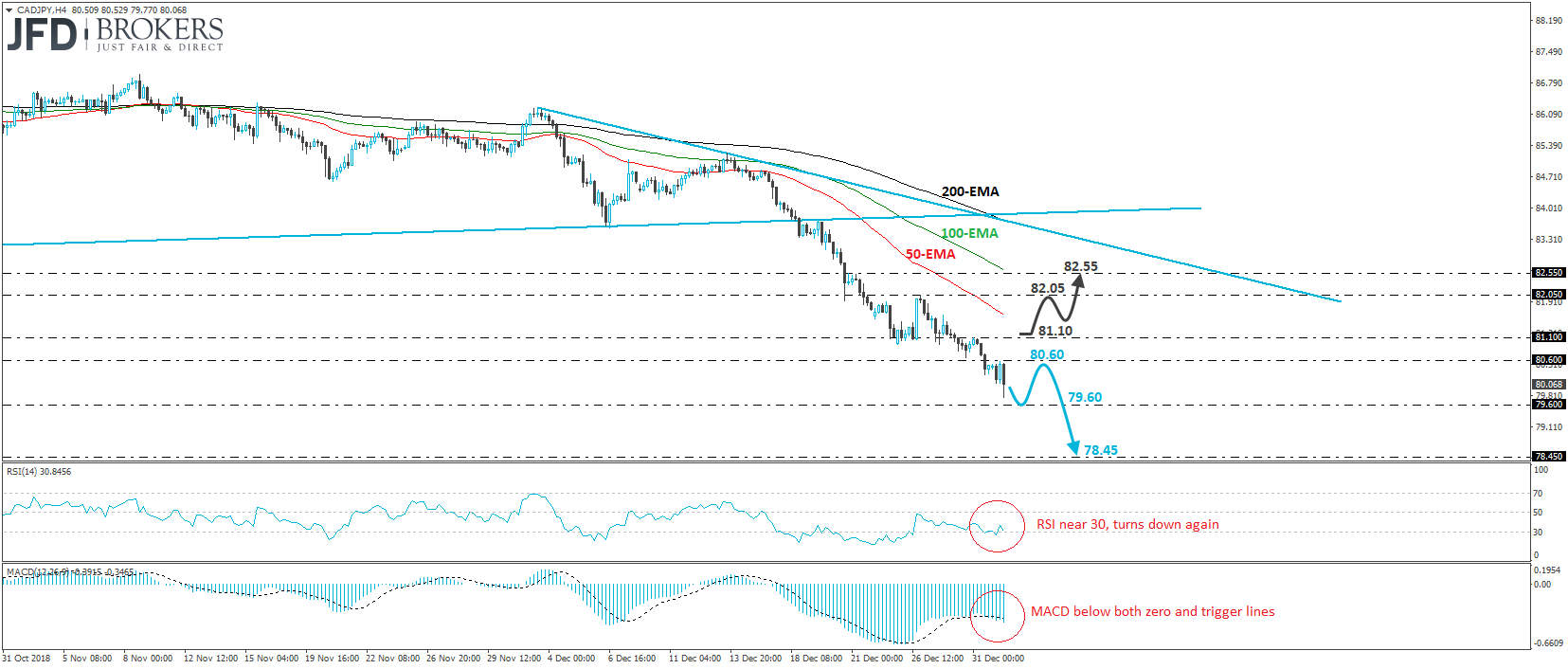Click the 8 Nov 00:00 time label
This screenshot has width=1568, height=669.
click(148, 658)
